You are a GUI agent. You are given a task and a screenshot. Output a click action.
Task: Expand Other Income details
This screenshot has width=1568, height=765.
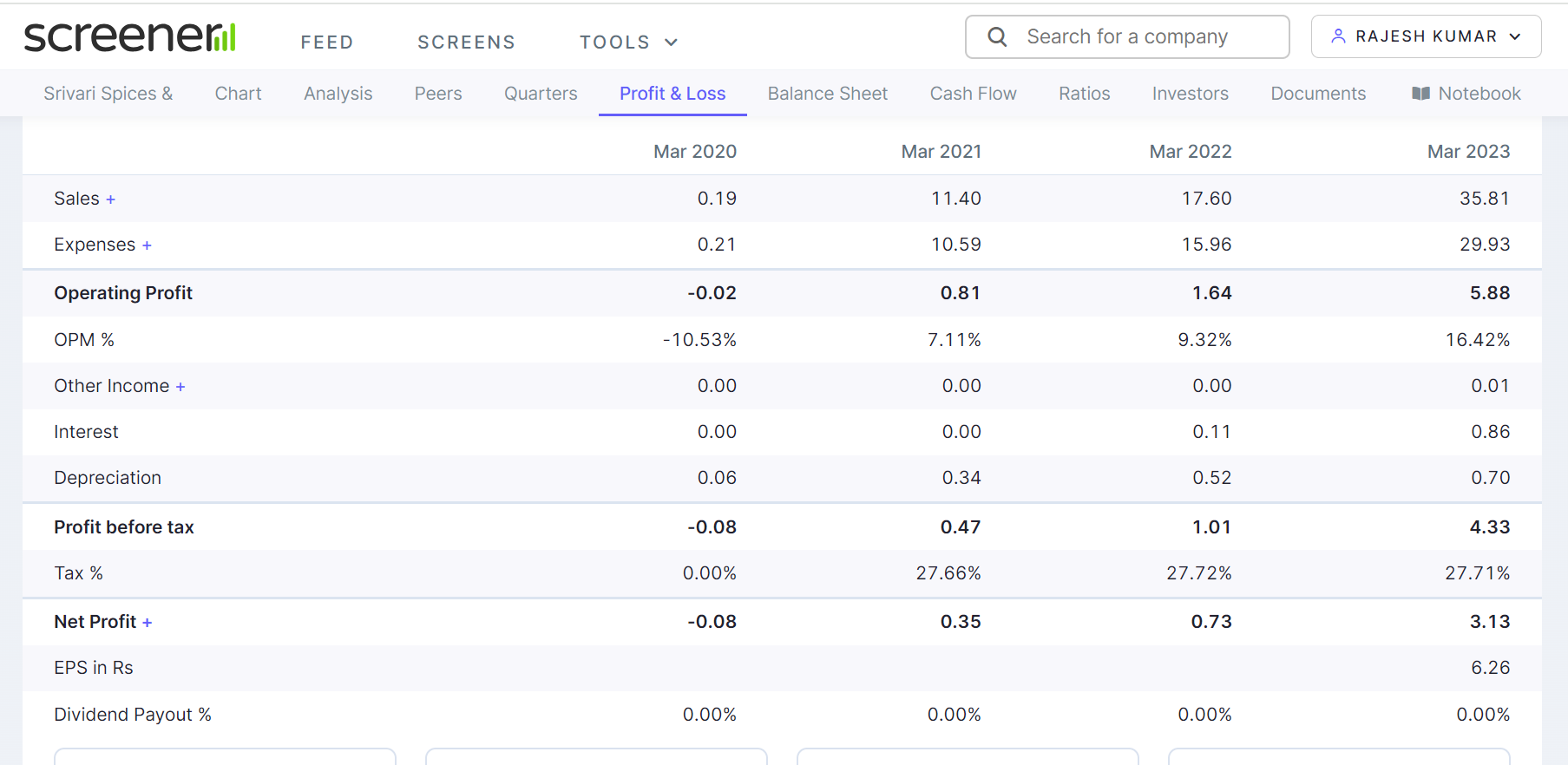pos(180,387)
